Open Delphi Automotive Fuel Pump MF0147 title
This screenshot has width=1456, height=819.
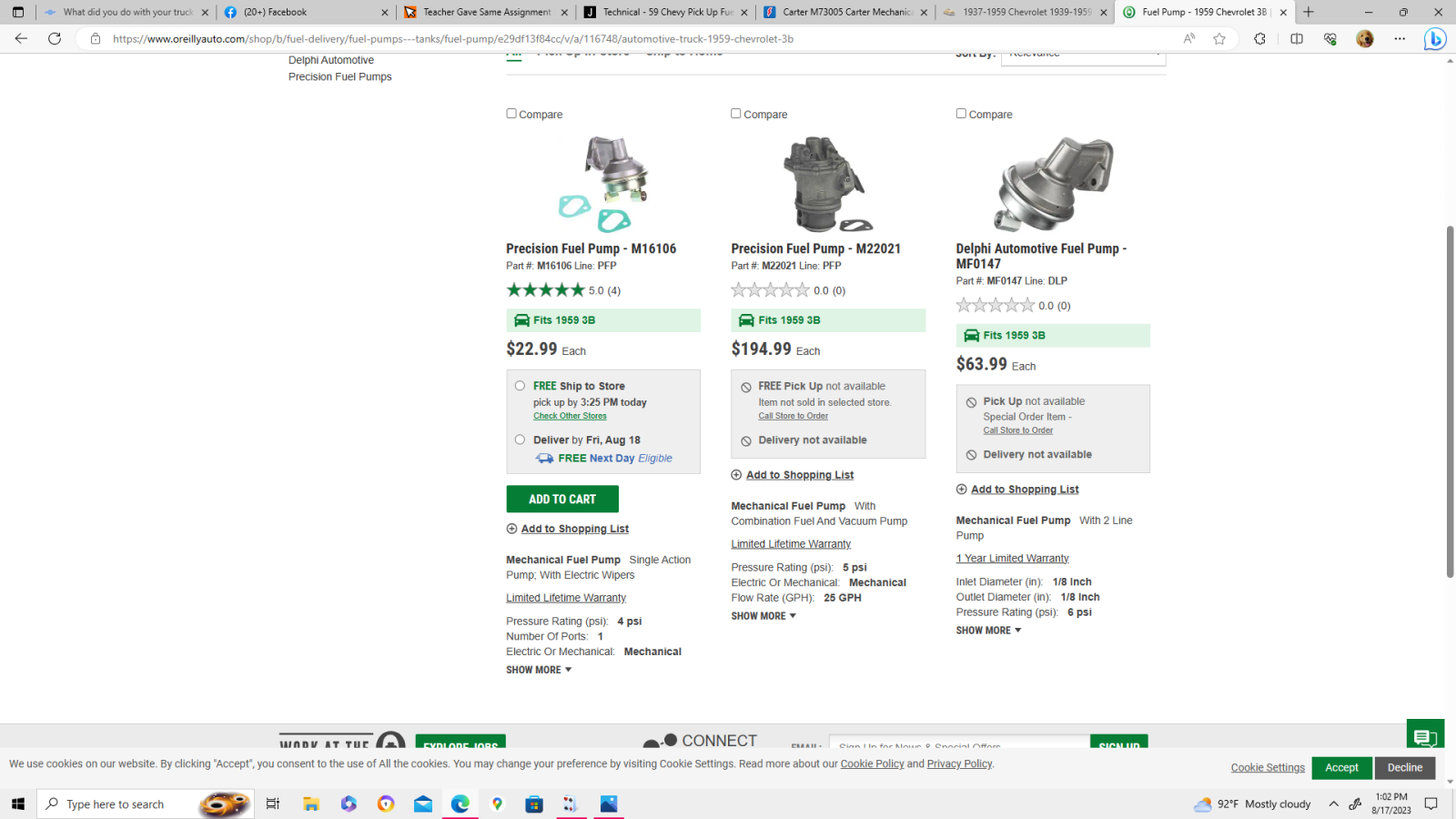click(x=1041, y=256)
